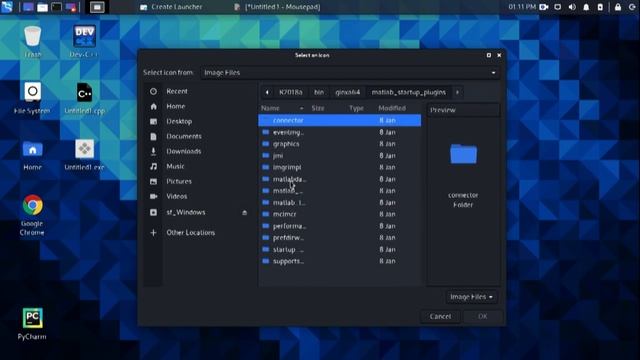Maximize the Select an icon dialog

pos(489,55)
